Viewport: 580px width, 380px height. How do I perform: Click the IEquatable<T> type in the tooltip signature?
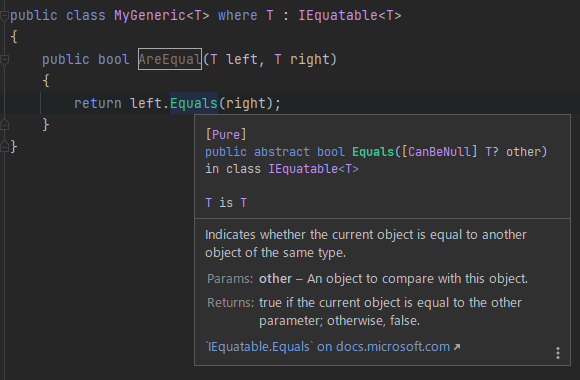click(313, 169)
